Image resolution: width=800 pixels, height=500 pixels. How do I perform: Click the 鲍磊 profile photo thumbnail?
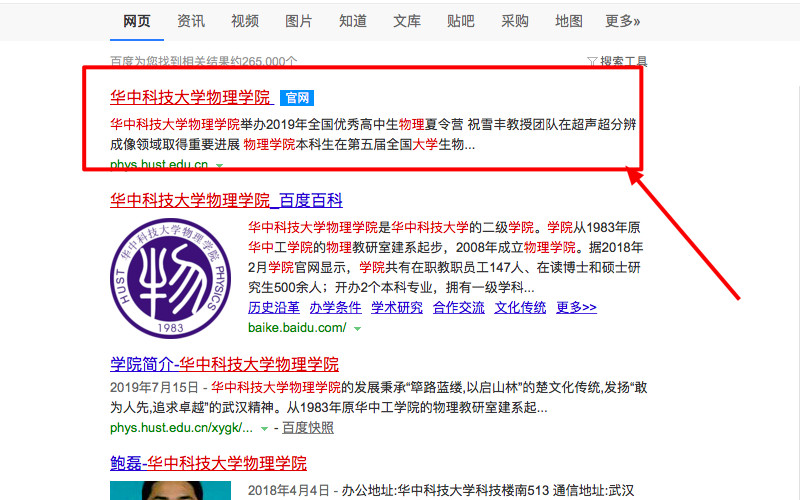click(x=165, y=490)
